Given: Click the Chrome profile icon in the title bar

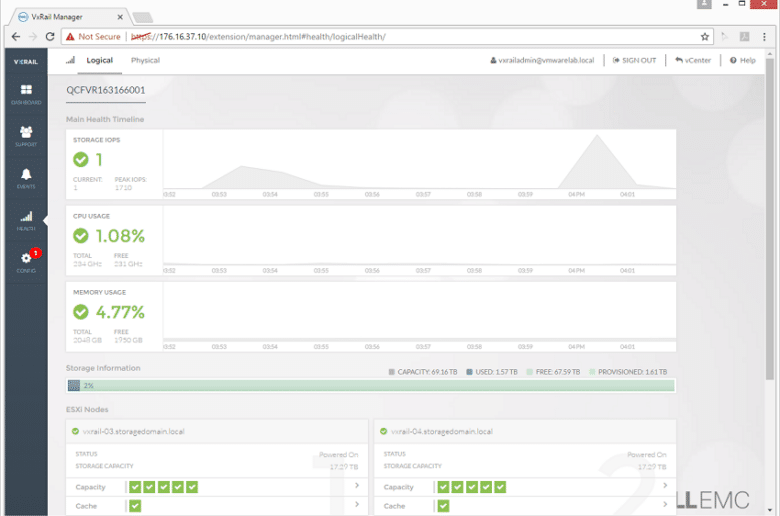Looking at the screenshot, I should (x=704, y=4).
